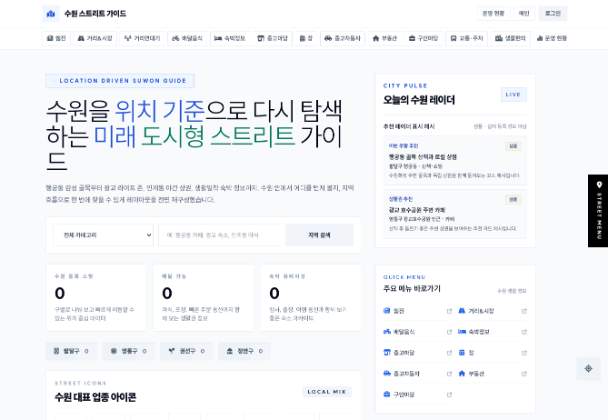Open the 거리연대기 navigation item
This screenshot has height=420, width=608.
(142, 38)
